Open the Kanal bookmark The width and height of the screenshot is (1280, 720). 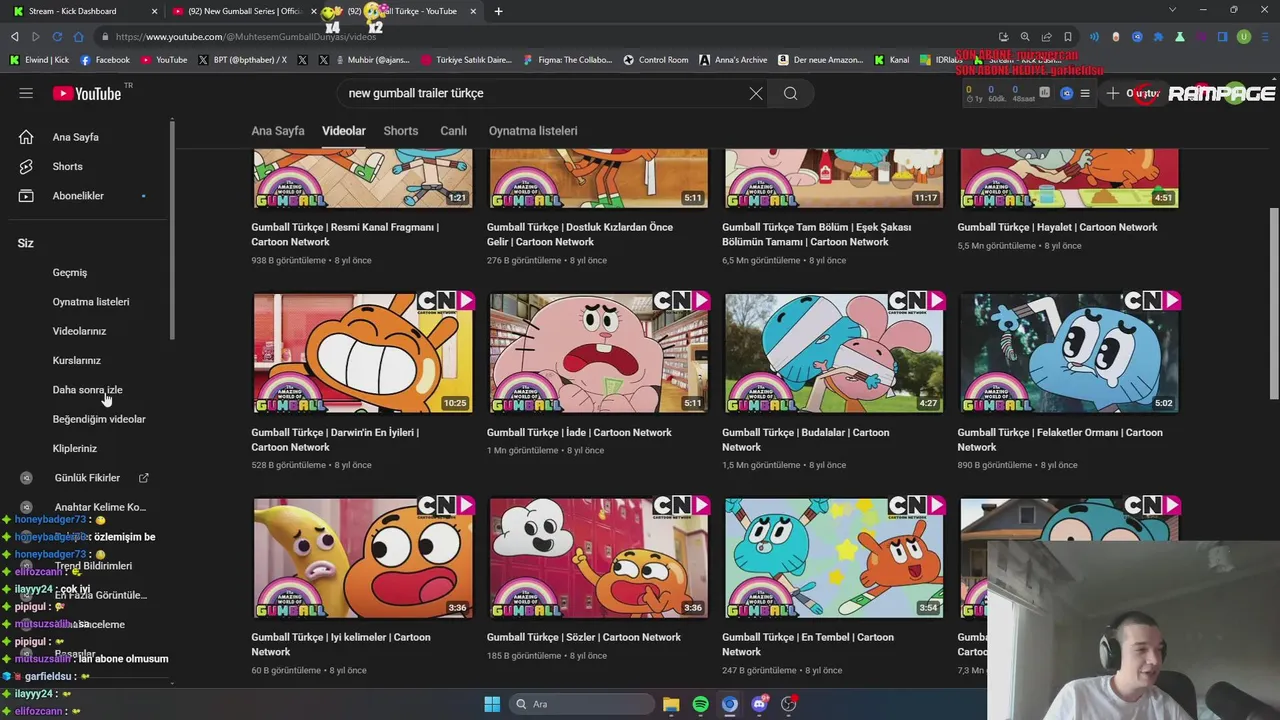[x=892, y=60]
